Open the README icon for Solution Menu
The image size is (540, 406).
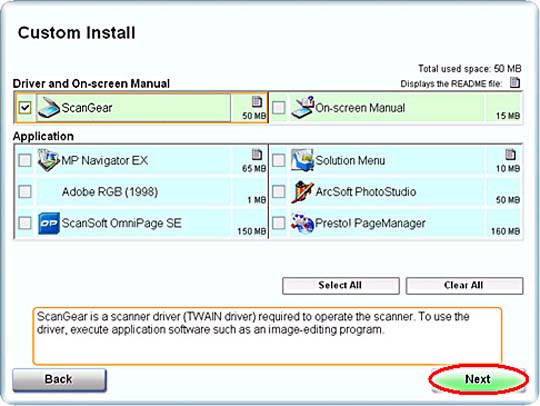click(510, 155)
